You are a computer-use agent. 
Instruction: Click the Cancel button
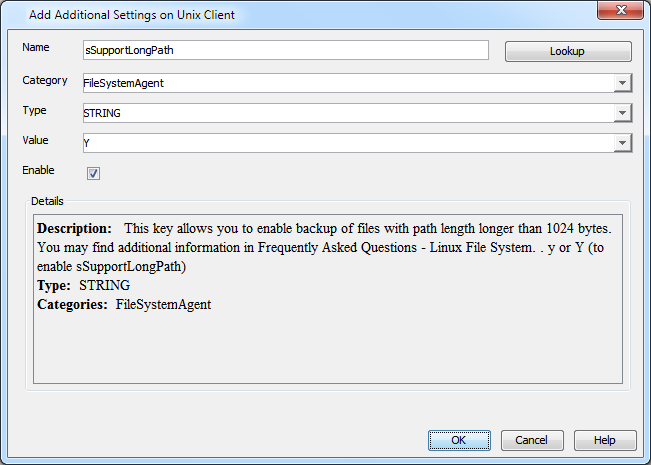pos(531,440)
